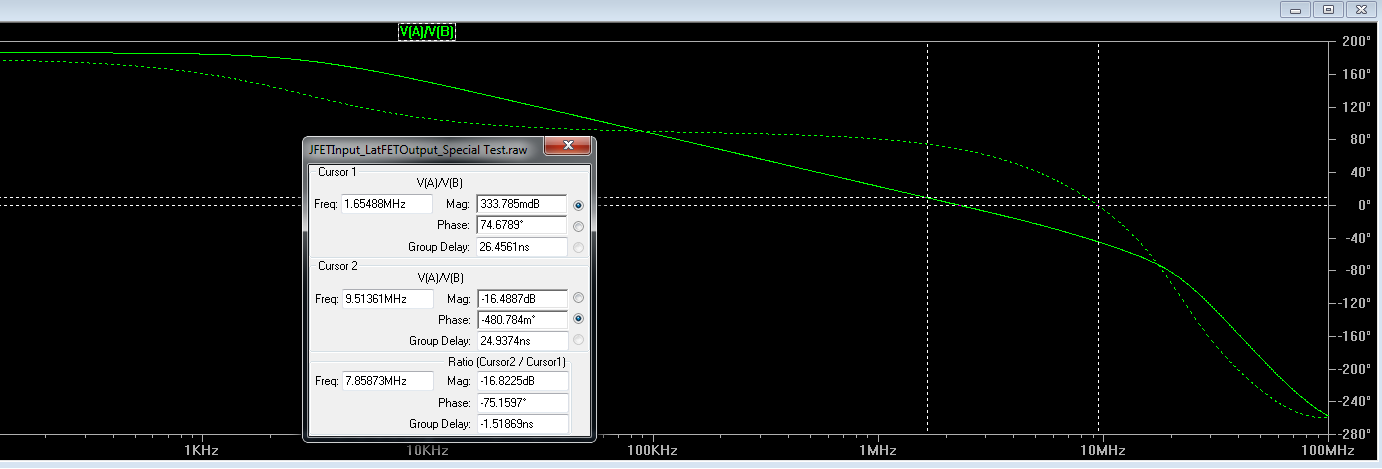The height and width of the screenshot is (469, 1382).
Task: Close the plot window
Action: coord(1359,9)
